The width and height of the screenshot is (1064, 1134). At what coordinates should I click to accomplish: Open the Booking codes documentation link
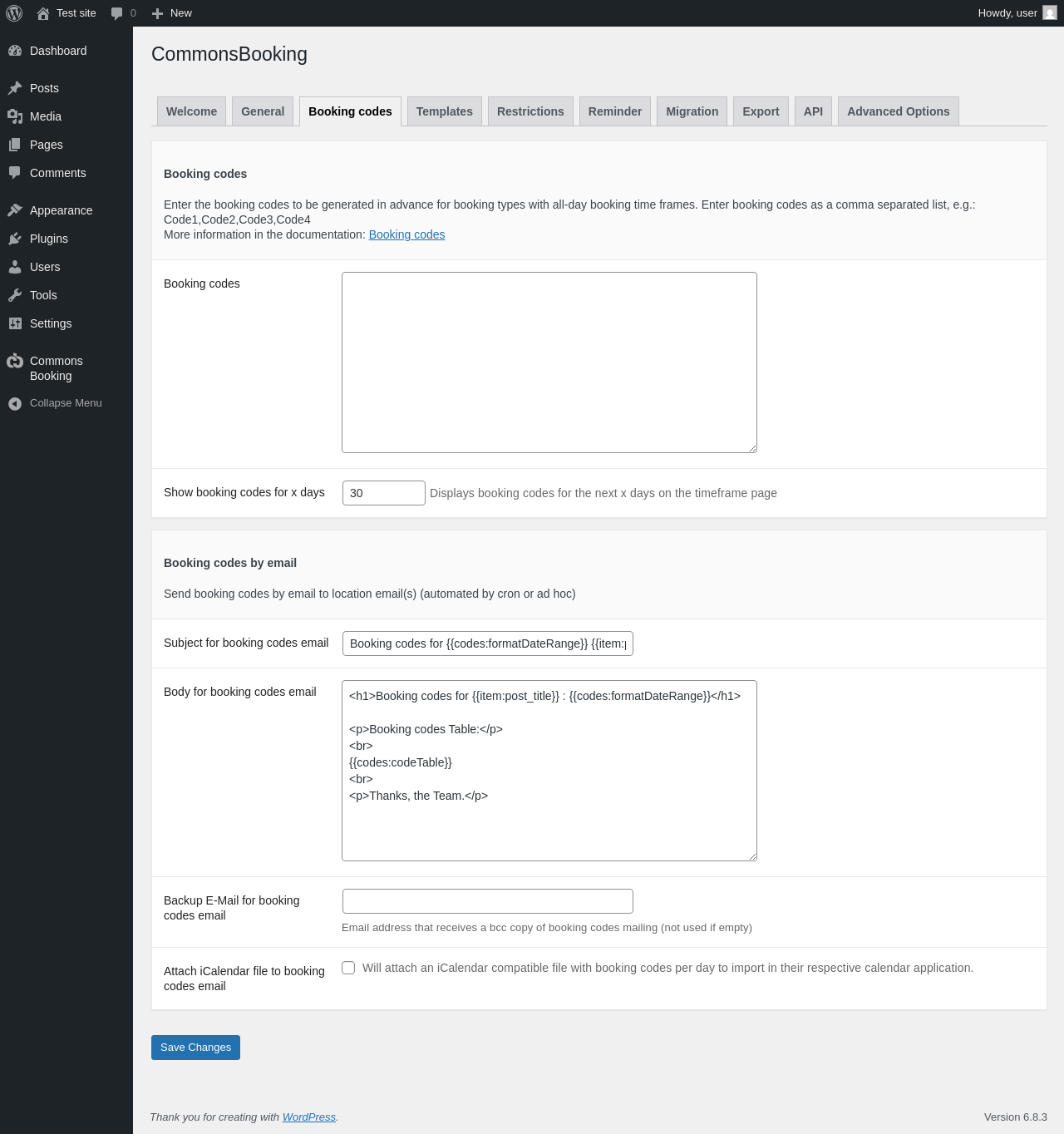coord(406,234)
